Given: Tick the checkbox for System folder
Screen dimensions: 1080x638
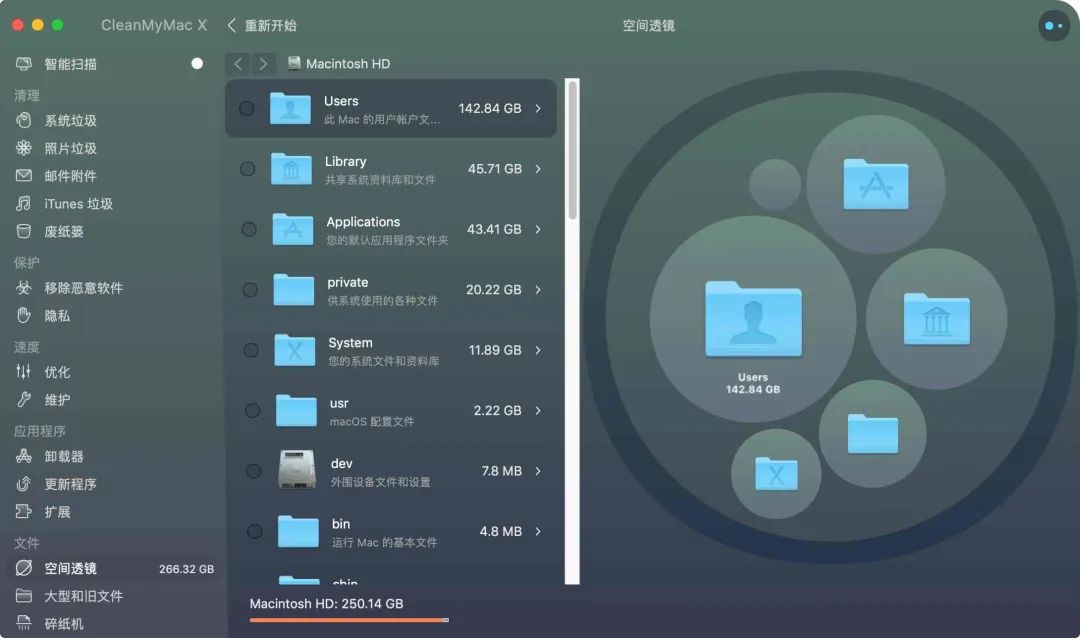Looking at the screenshot, I should pyautogui.click(x=251, y=350).
